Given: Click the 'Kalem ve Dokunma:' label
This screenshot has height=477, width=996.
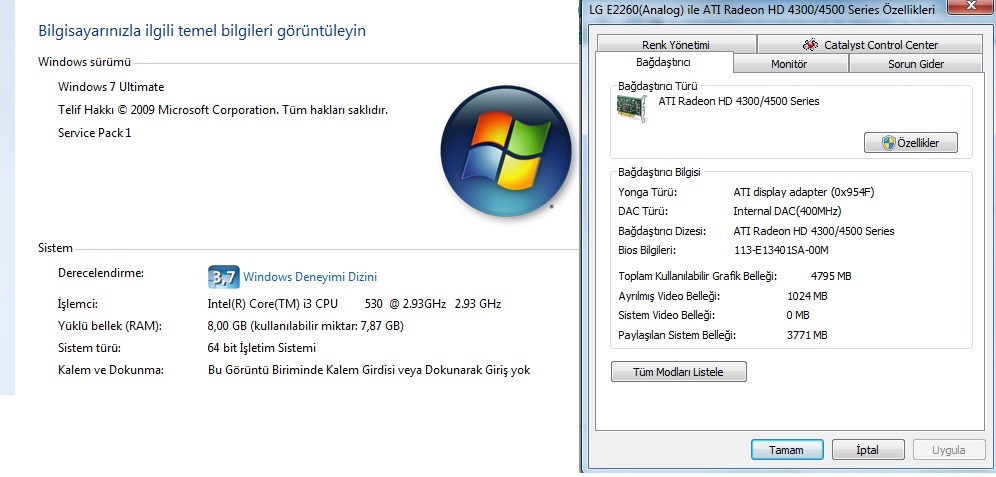Looking at the screenshot, I should click(111, 370).
